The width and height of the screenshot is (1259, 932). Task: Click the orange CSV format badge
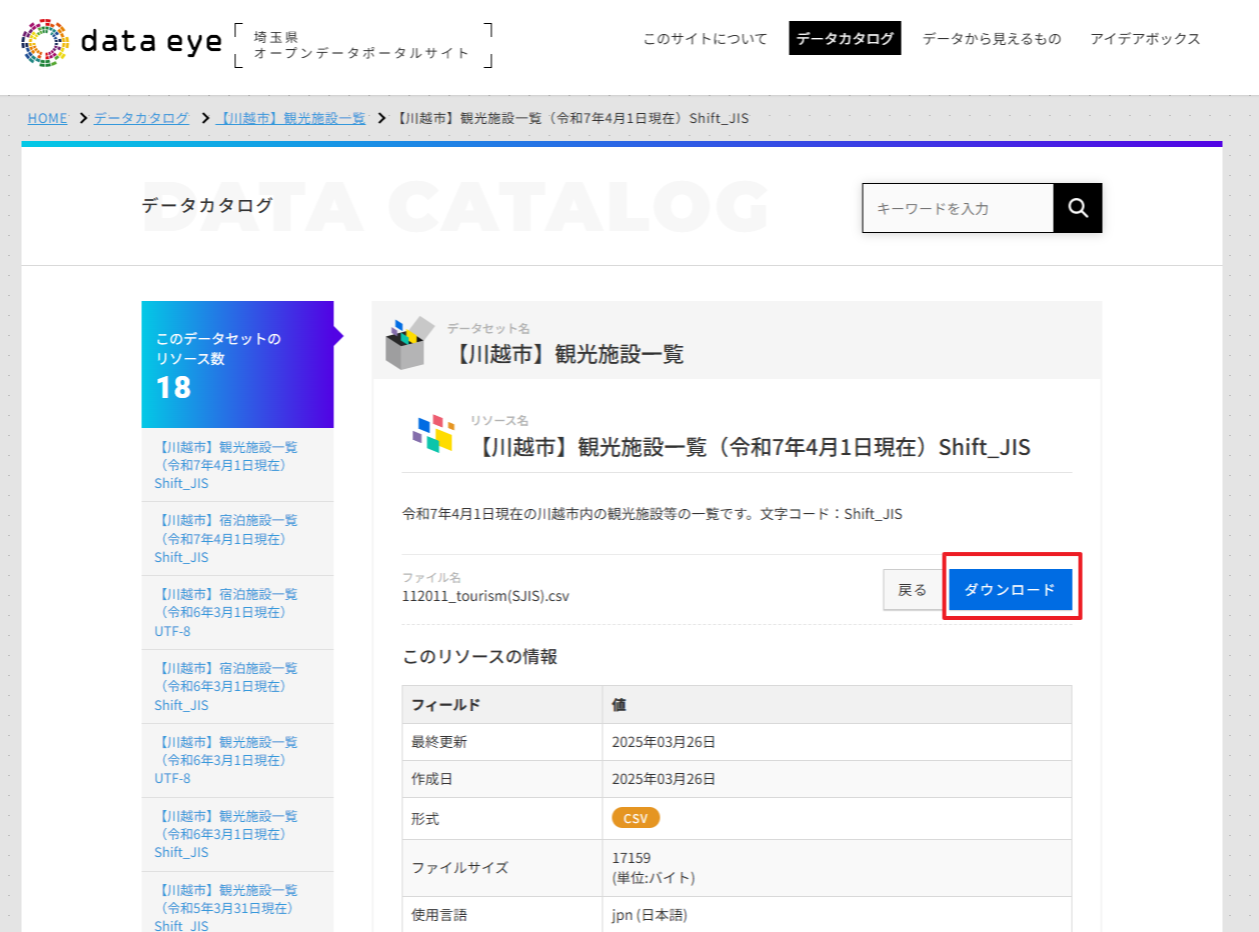pos(635,818)
